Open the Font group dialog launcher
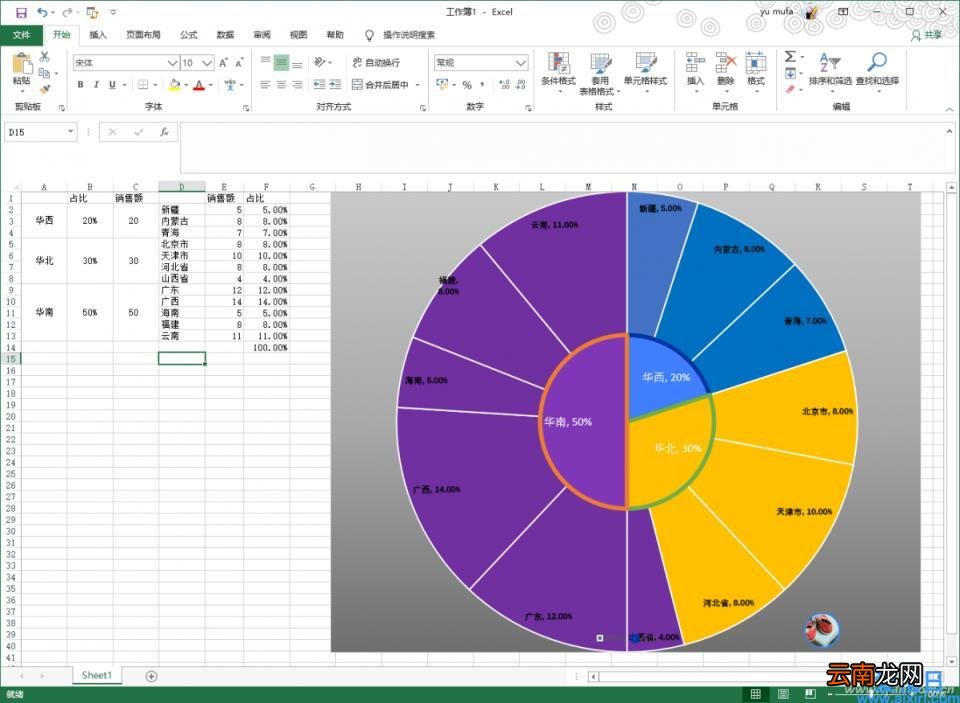The width and height of the screenshot is (960, 703). click(x=246, y=108)
